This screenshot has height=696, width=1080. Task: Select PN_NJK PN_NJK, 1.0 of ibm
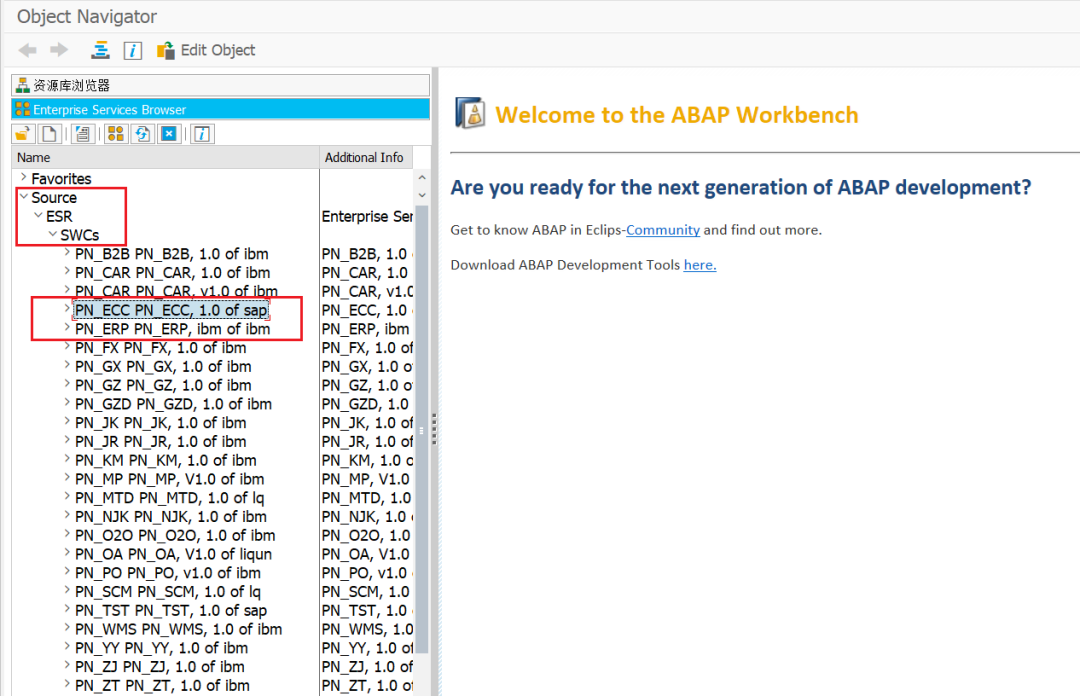tap(171, 516)
